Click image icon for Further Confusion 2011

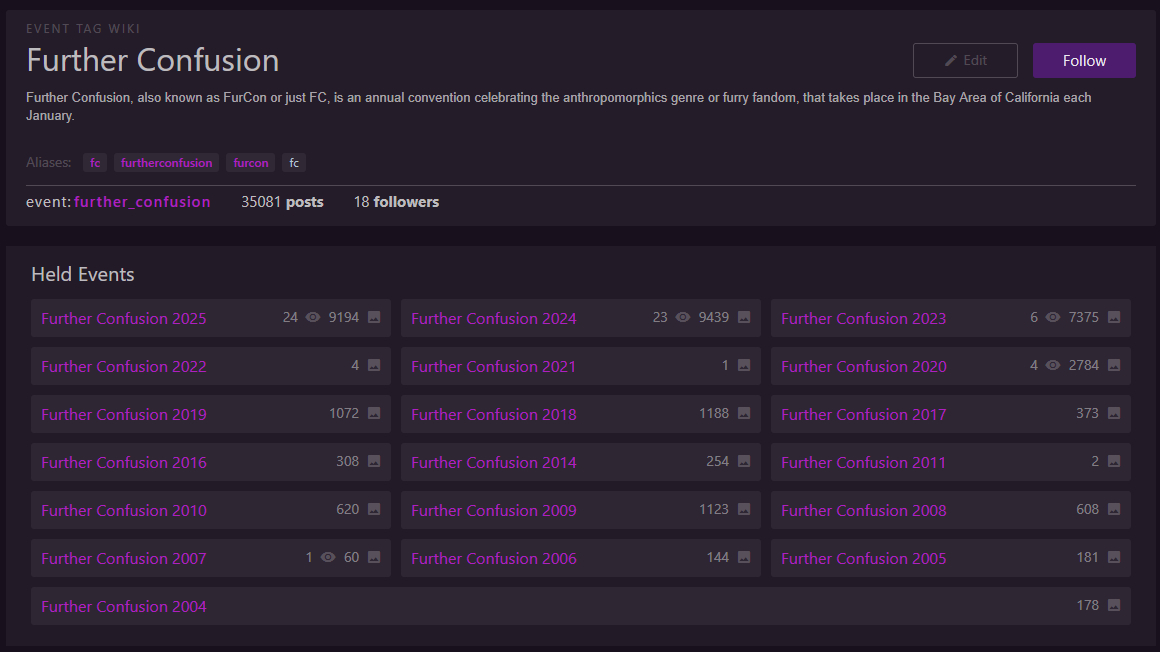(1114, 461)
